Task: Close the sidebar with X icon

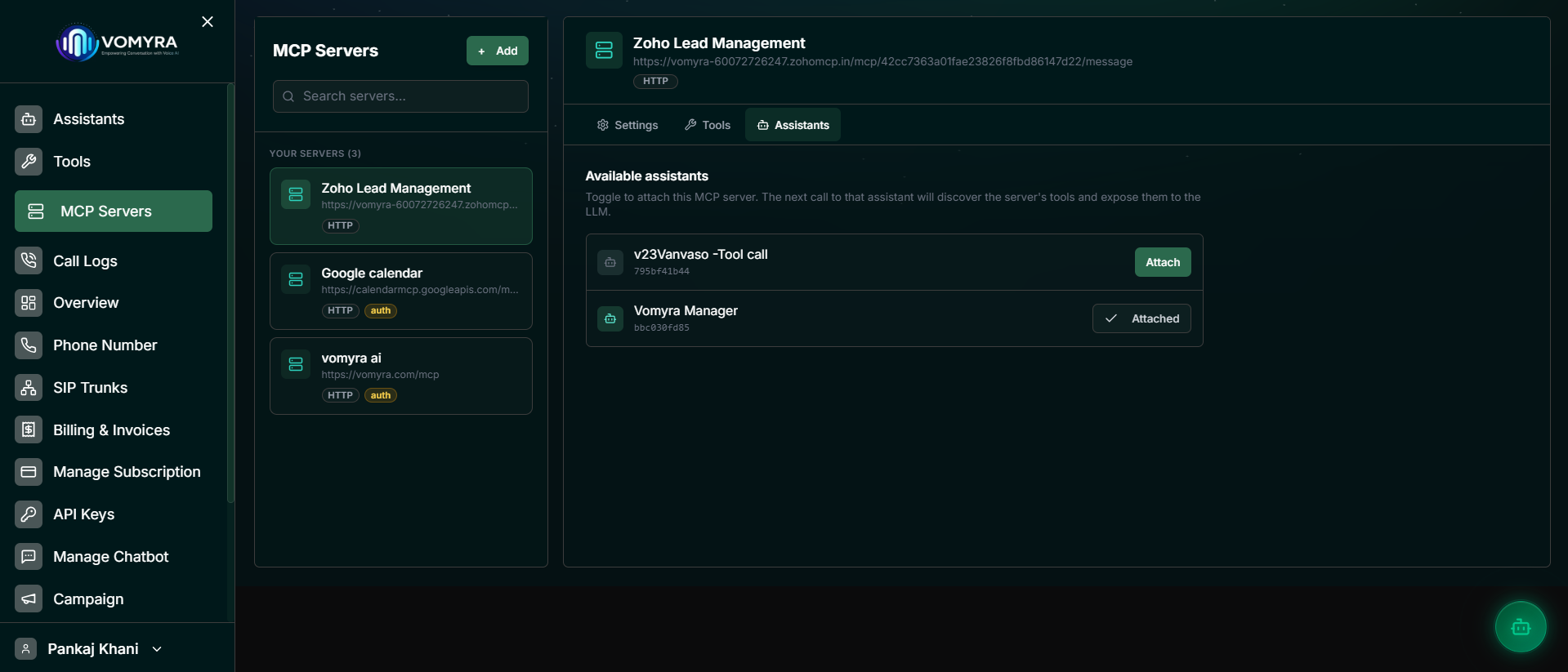Action: pyautogui.click(x=208, y=22)
